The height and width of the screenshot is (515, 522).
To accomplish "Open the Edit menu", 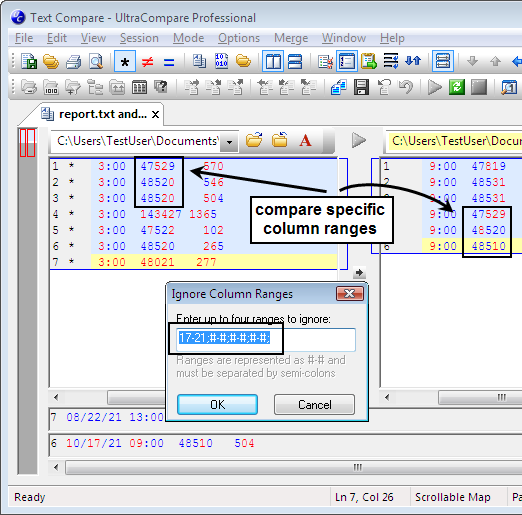I will click(x=57, y=38).
